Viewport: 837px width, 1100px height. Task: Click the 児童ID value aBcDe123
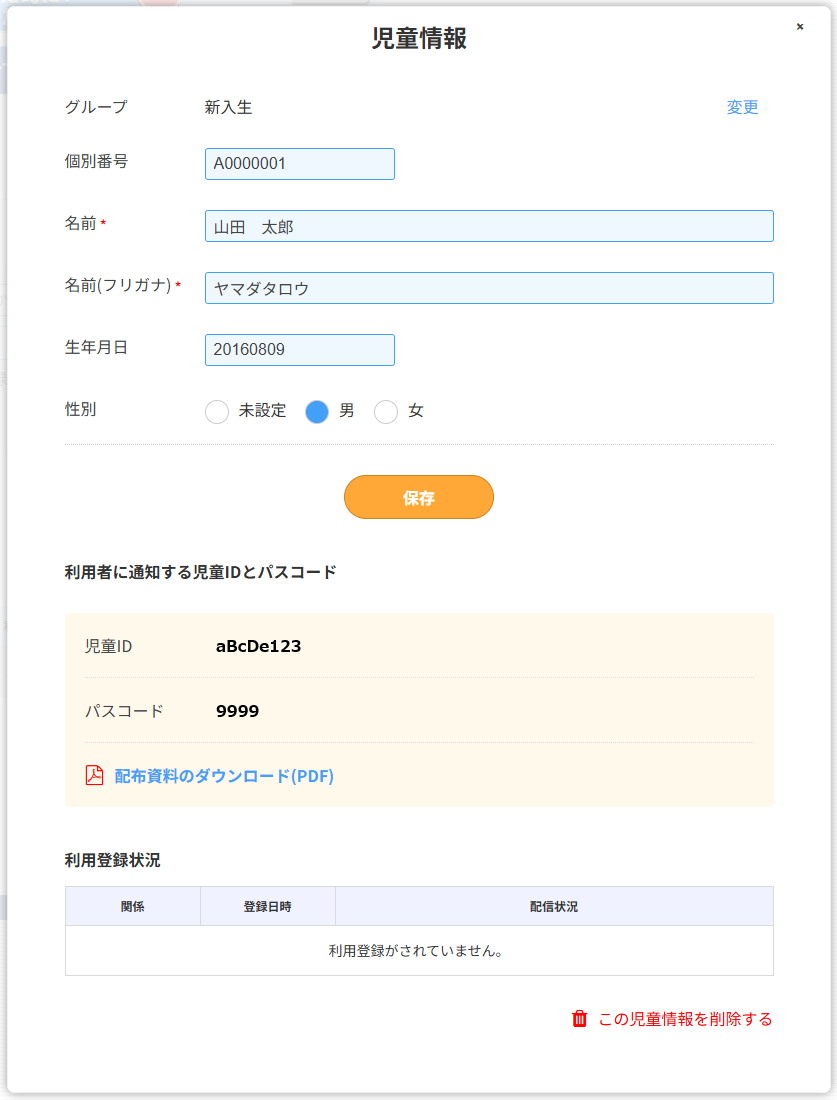[x=258, y=646]
